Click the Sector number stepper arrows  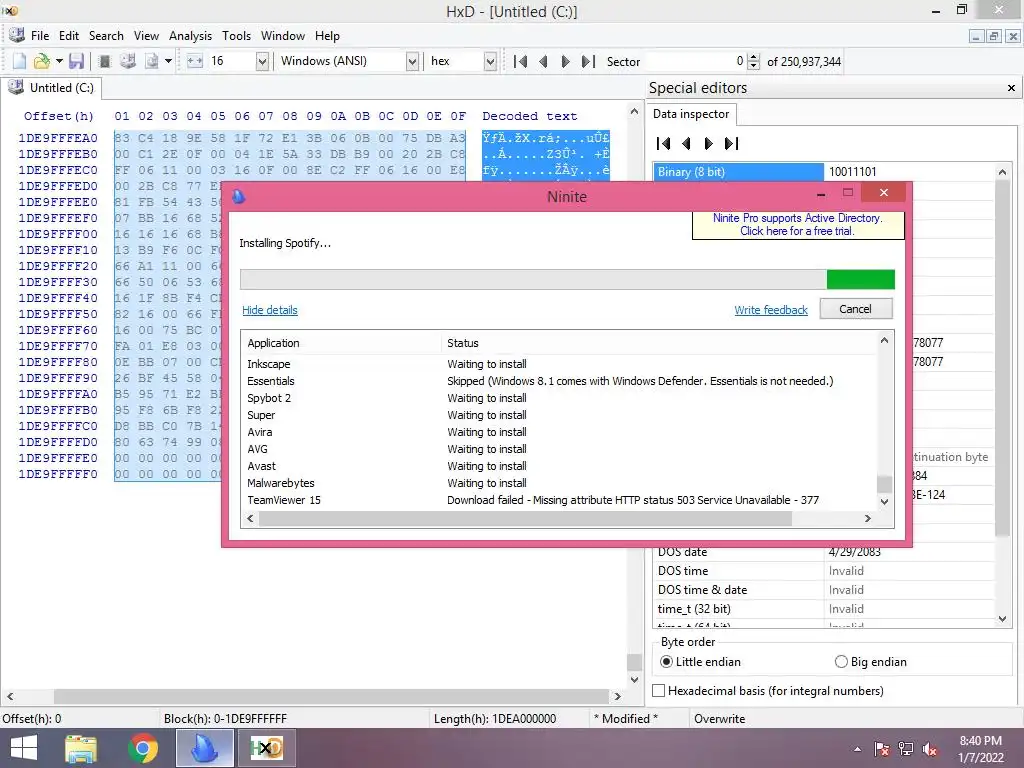pos(754,61)
